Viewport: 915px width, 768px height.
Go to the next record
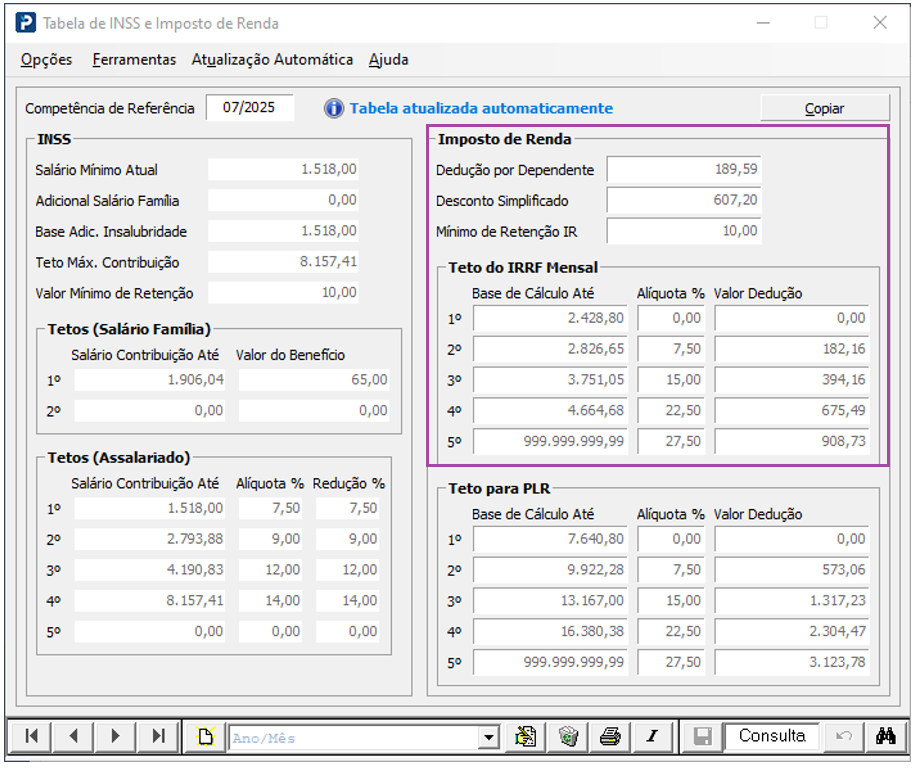[116, 737]
